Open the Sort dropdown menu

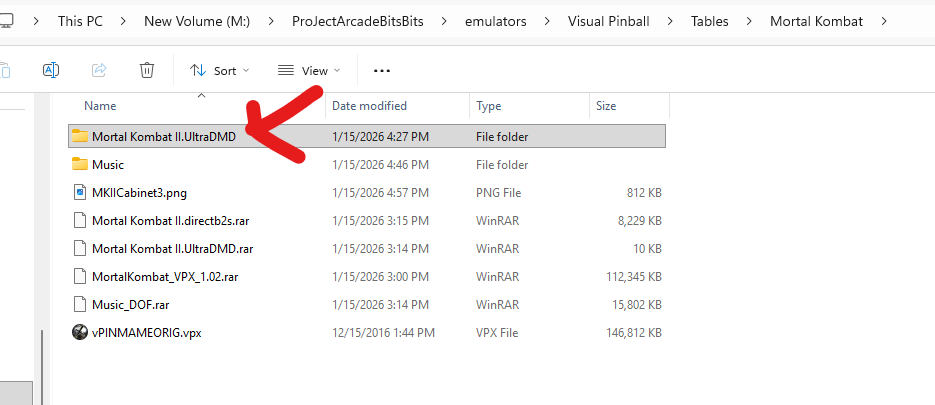[x=219, y=70]
